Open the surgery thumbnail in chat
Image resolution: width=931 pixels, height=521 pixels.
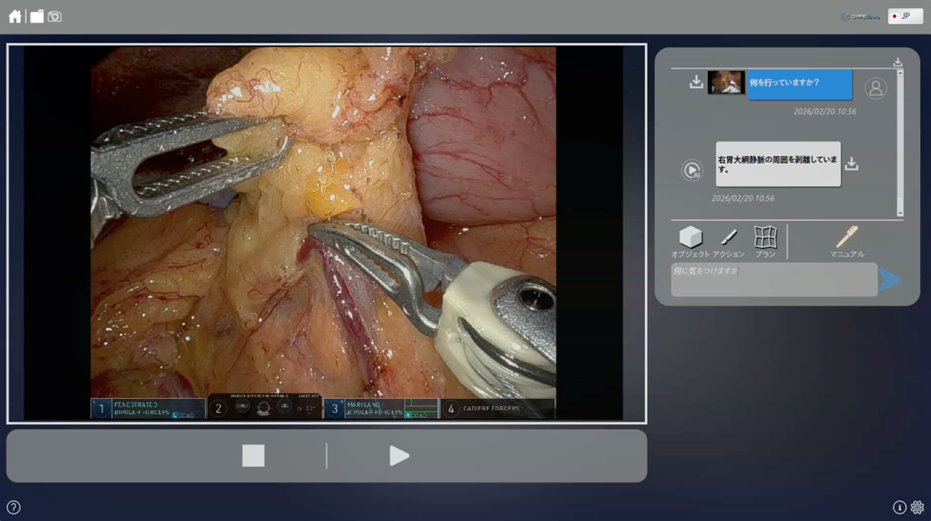point(726,82)
